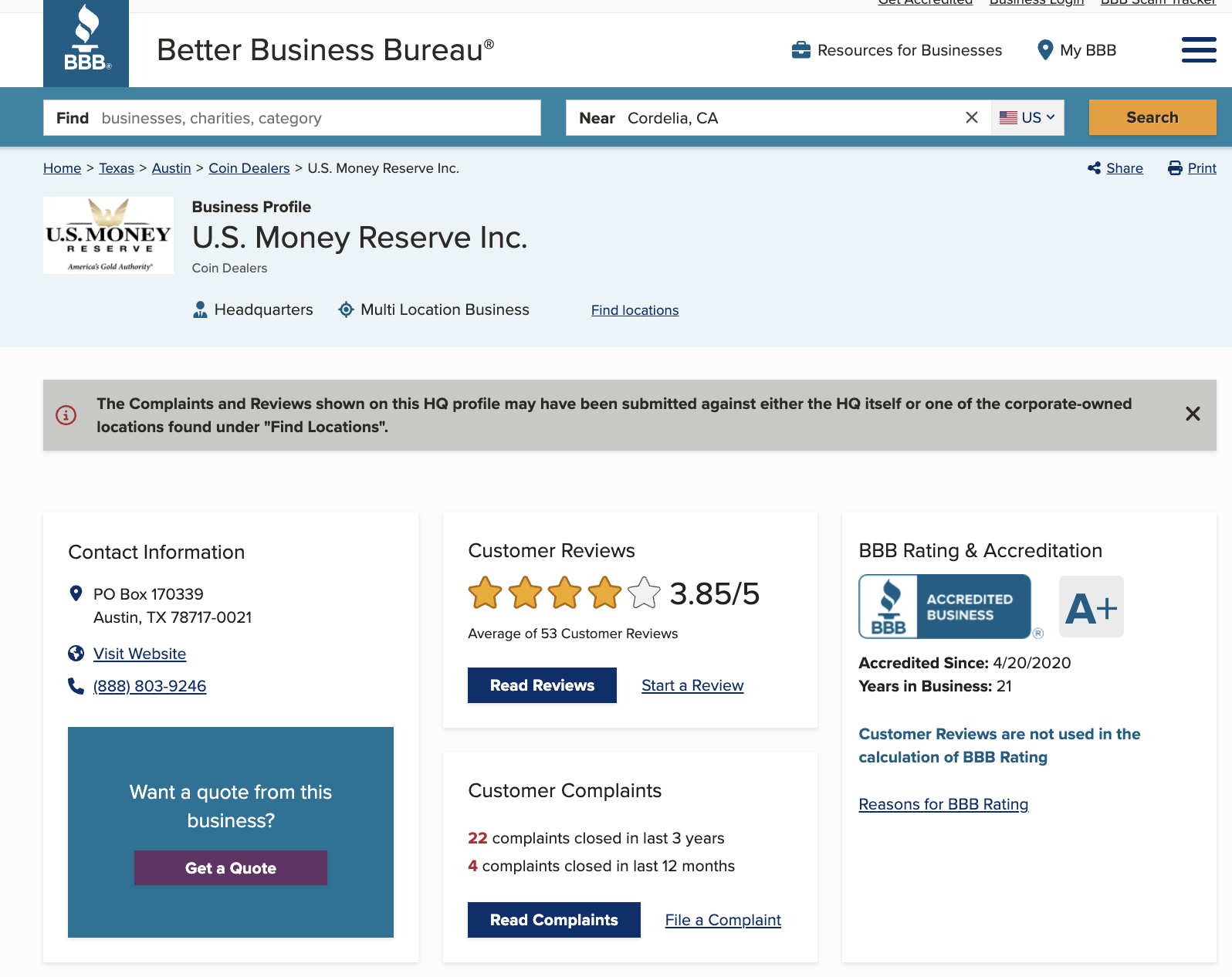Screen dimensions: 1232x977
Task: Open the Find locations link
Action: coord(635,310)
